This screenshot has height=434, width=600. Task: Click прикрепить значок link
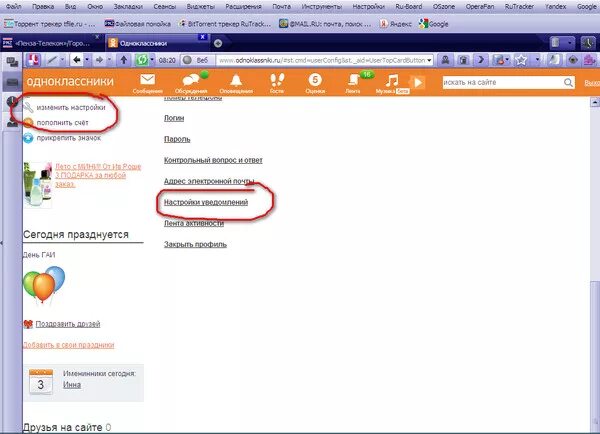(68, 138)
